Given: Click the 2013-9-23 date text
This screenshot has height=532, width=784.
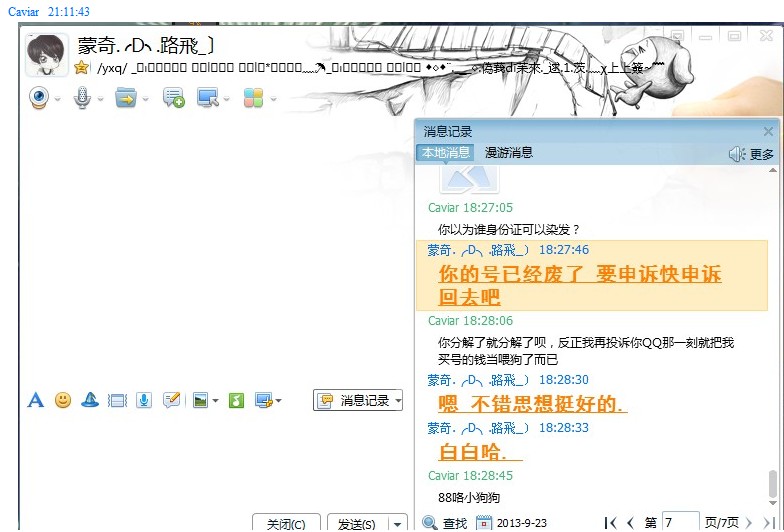Looking at the screenshot, I should 522,524.
